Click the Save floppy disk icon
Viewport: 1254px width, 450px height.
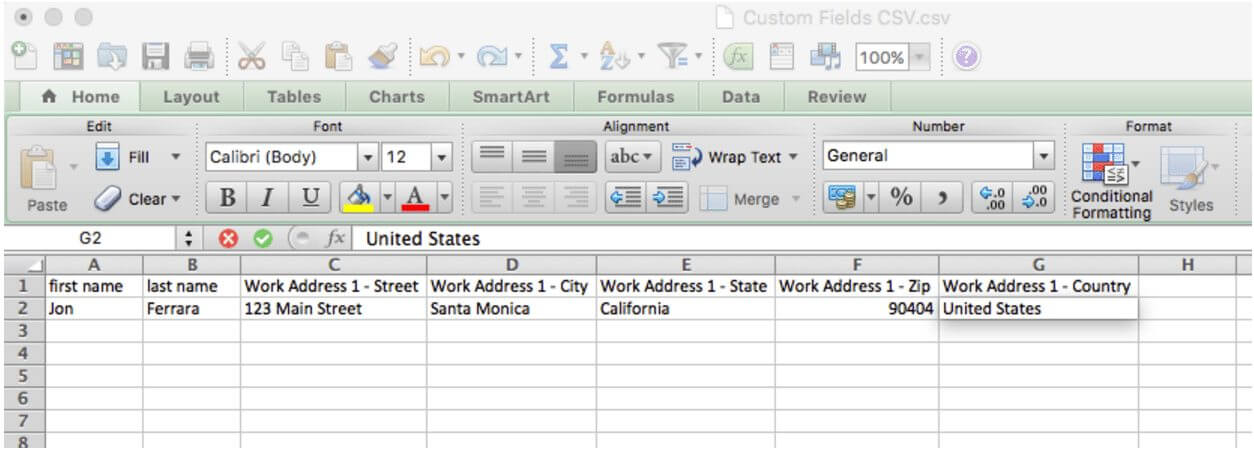[x=155, y=58]
